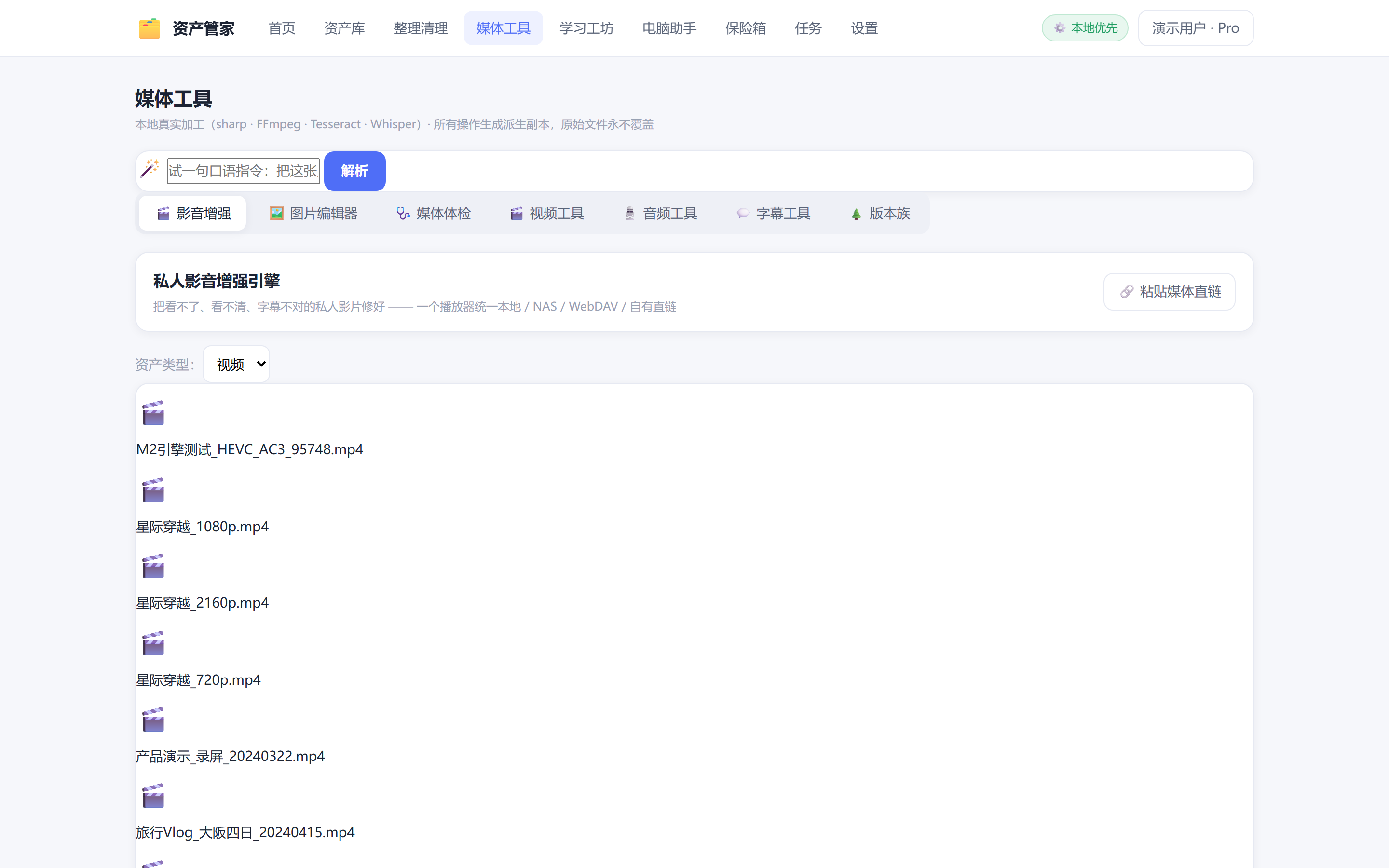Select file 旅行Vlog_大阪四日_20240415.mp4
The height and width of the screenshot is (868, 1389).
245,832
